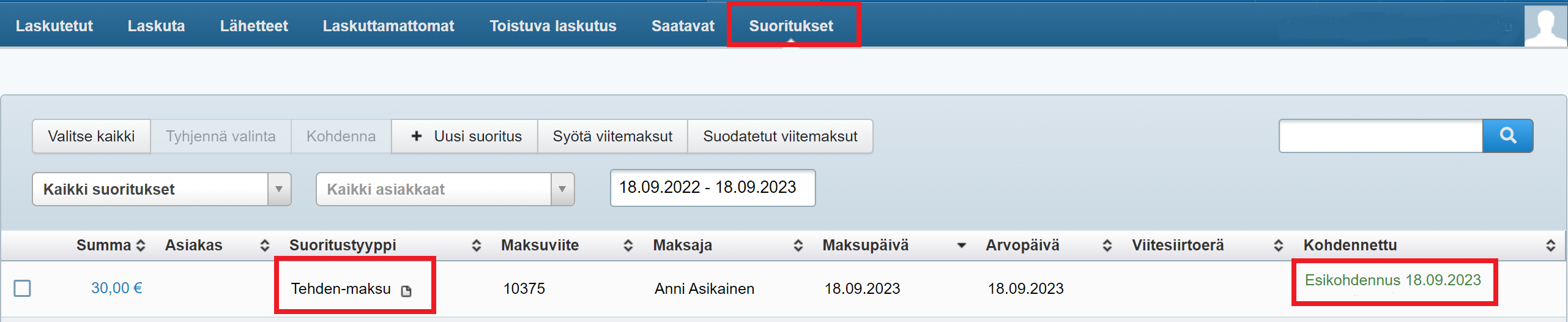Tick the checkbox for the 30,00 € row
The height and width of the screenshot is (322, 1568).
[x=23, y=288]
